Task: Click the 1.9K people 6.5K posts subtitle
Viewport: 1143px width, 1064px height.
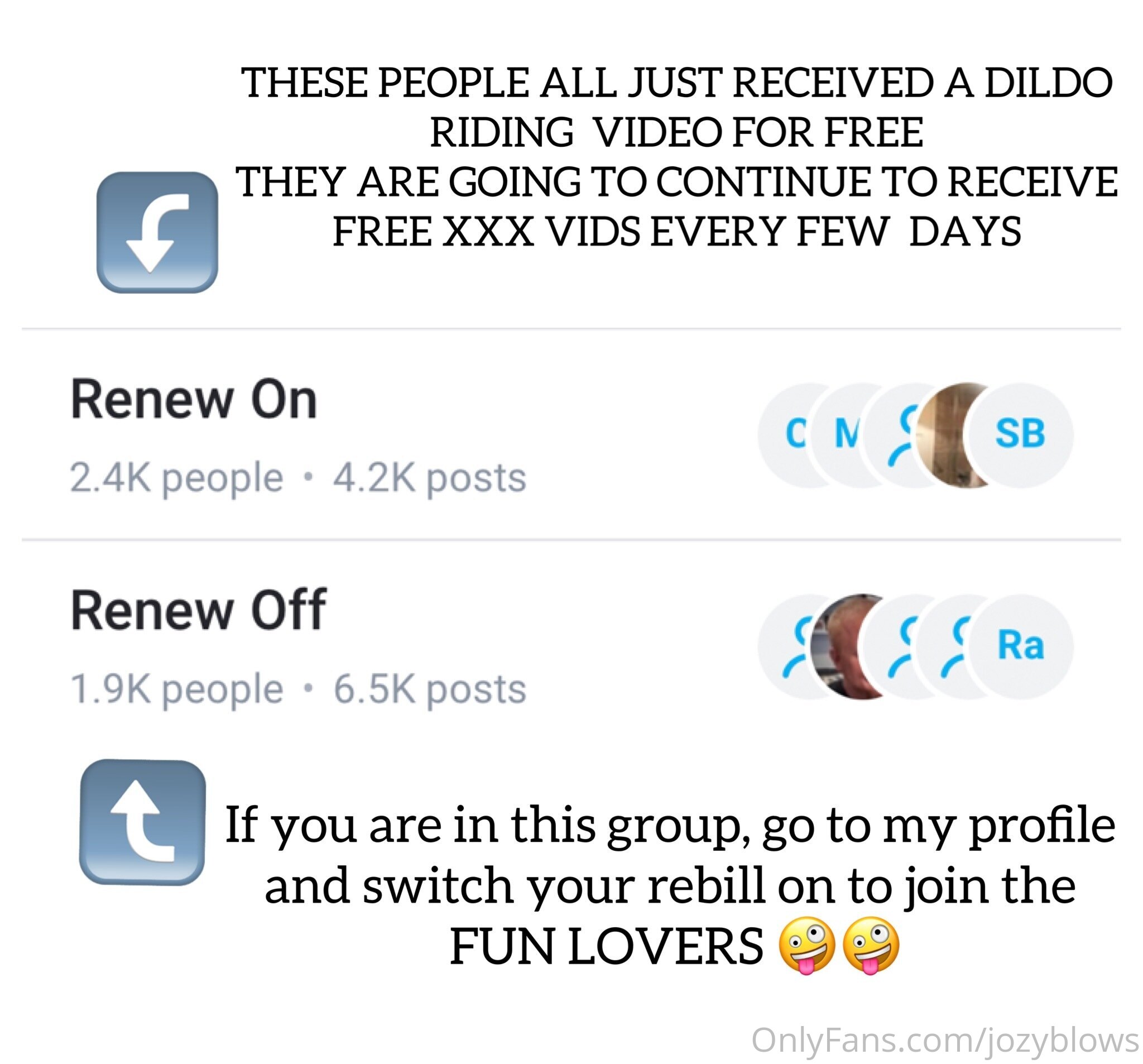Action: 298,689
